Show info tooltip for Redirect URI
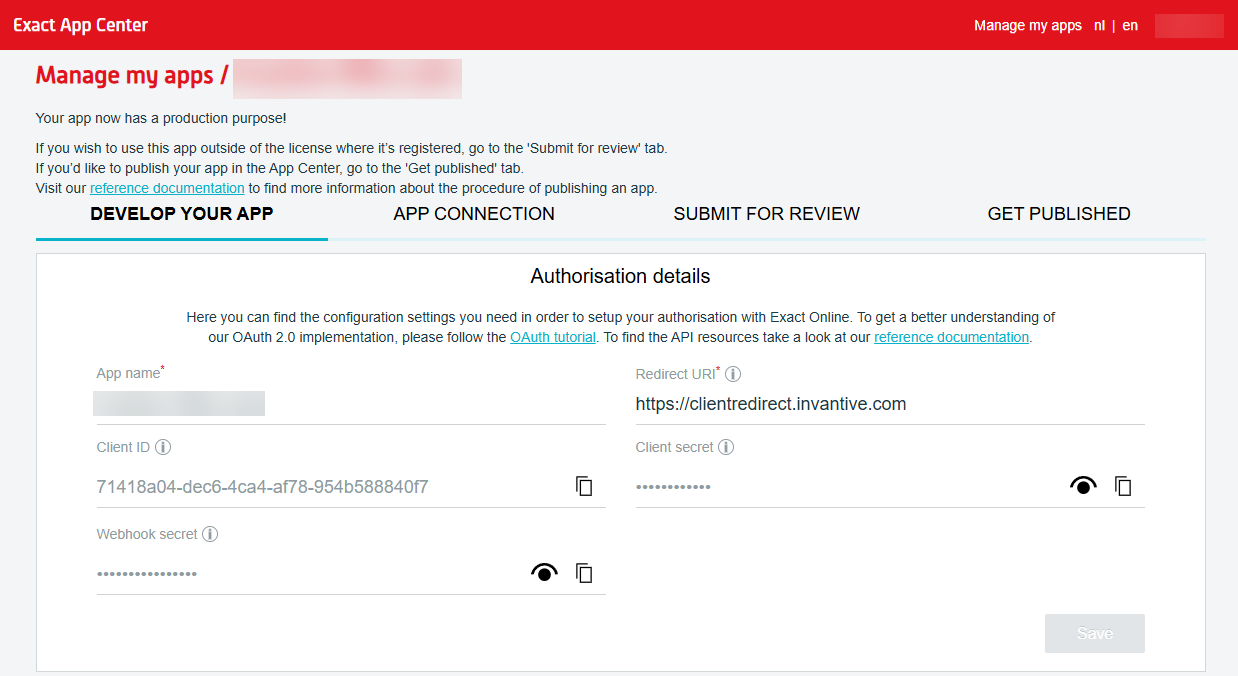The image size is (1238, 676). click(x=733, y=374)
